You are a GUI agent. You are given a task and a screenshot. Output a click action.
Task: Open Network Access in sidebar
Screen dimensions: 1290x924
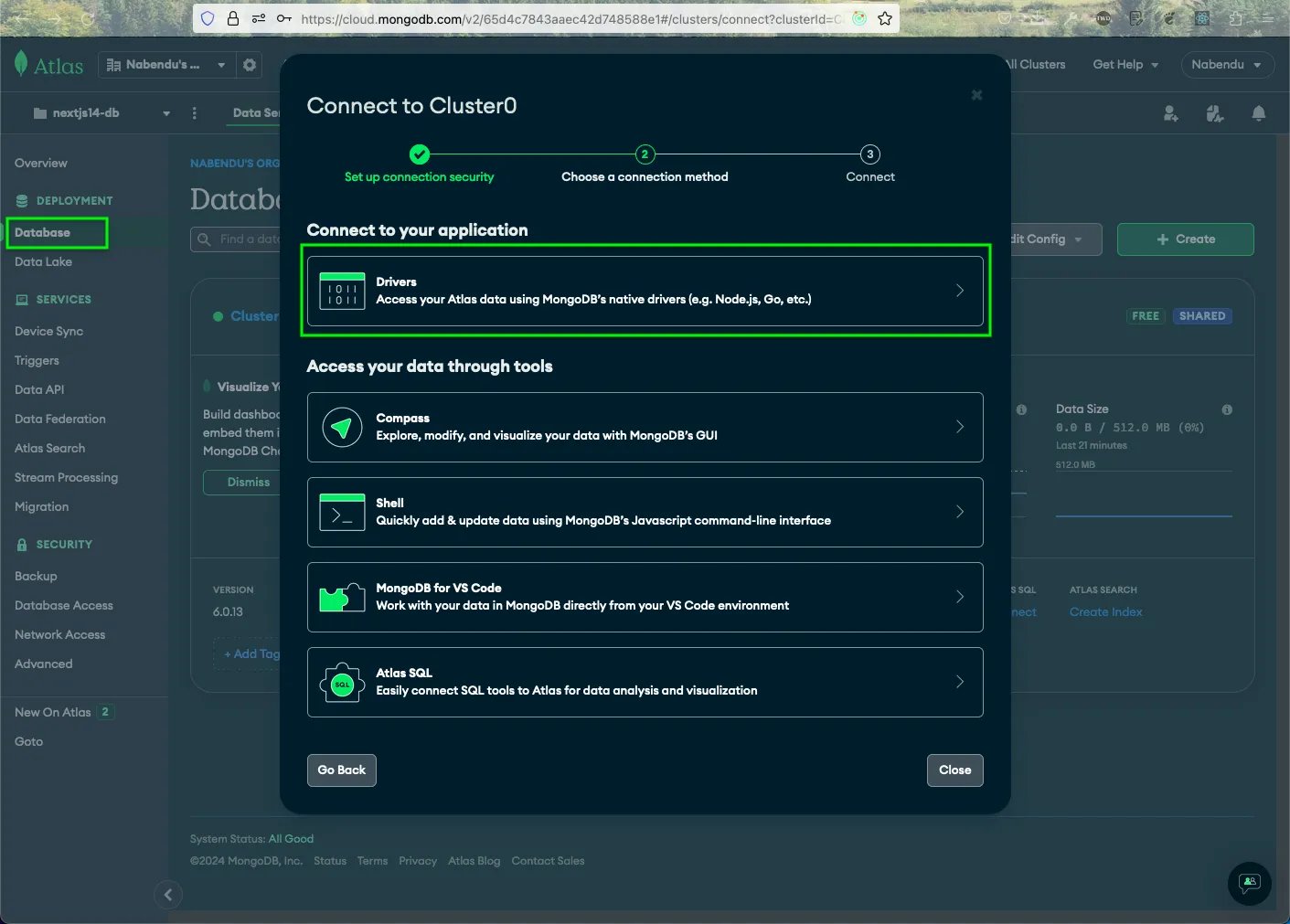click(59, 635)
